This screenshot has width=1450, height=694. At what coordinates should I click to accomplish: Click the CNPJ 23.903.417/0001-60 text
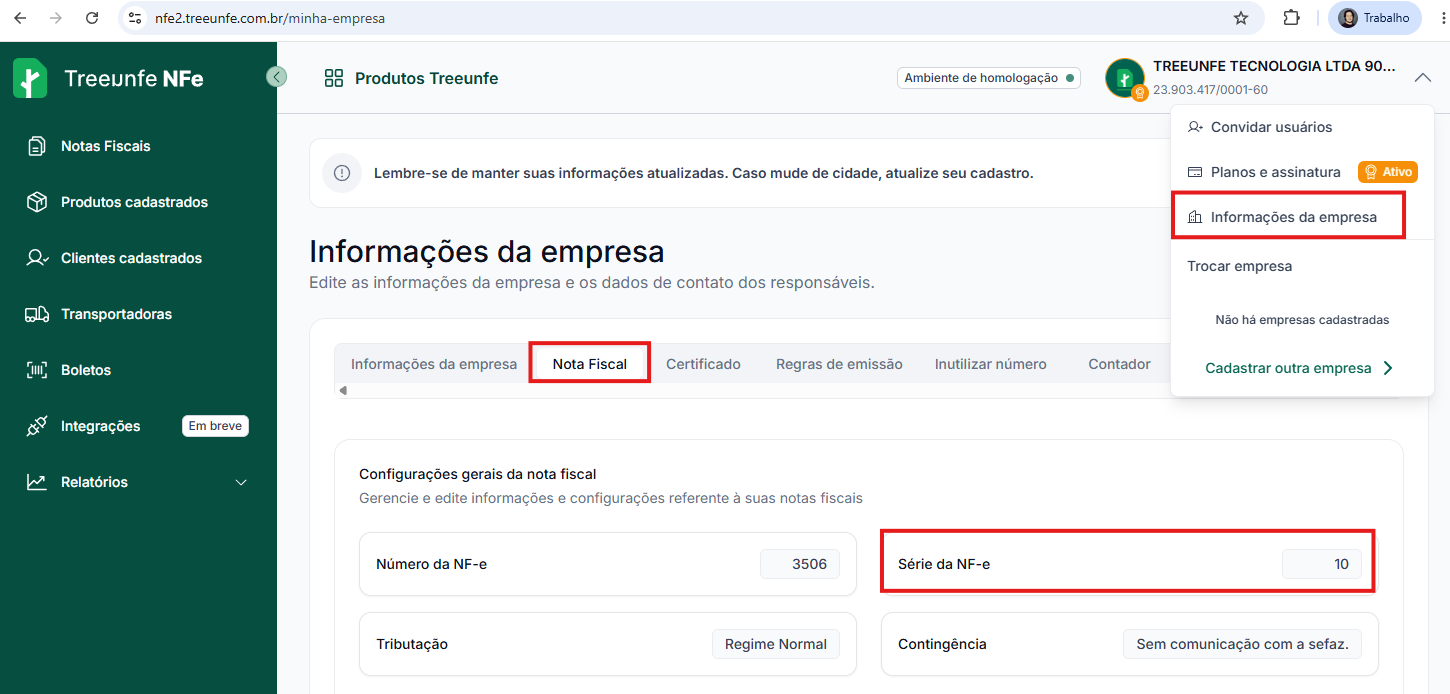coord(1210,90)
